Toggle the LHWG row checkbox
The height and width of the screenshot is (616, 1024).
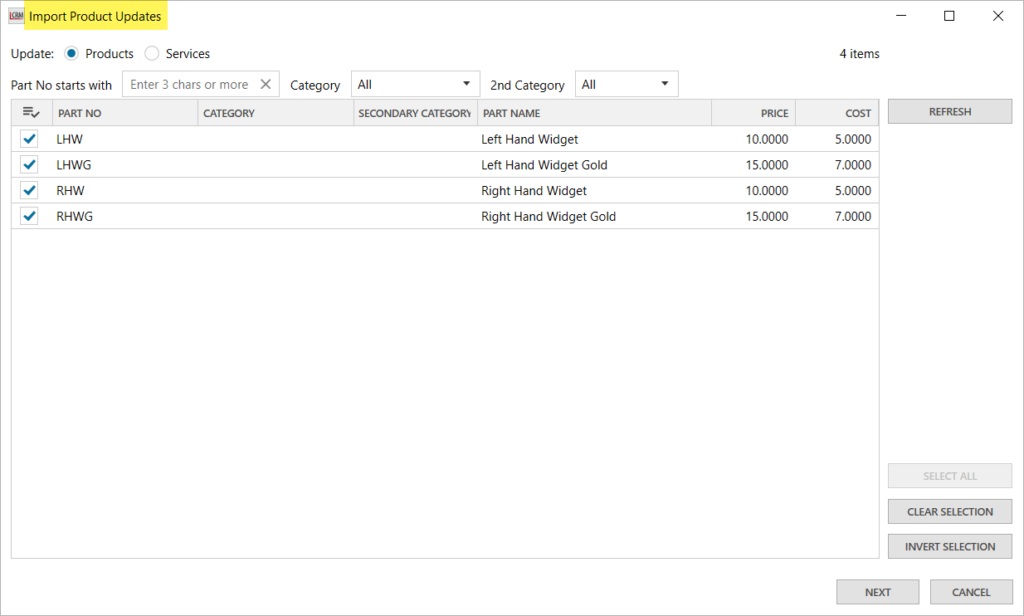pos(30,165)
